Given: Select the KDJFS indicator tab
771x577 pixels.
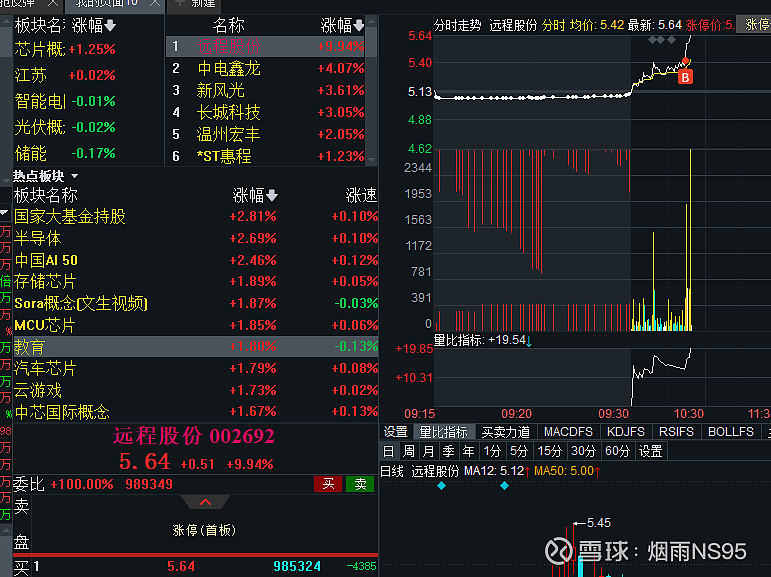Looking at the screenshot, I should tap(625, 432).
